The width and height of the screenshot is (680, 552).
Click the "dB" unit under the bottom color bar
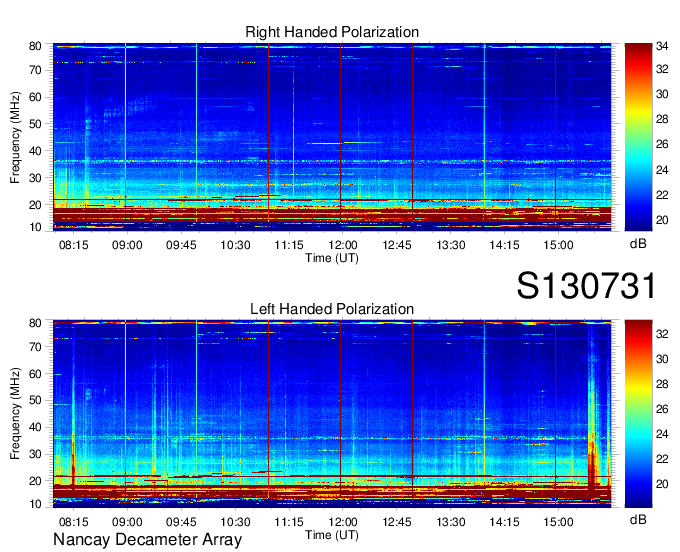pos(638,519)
